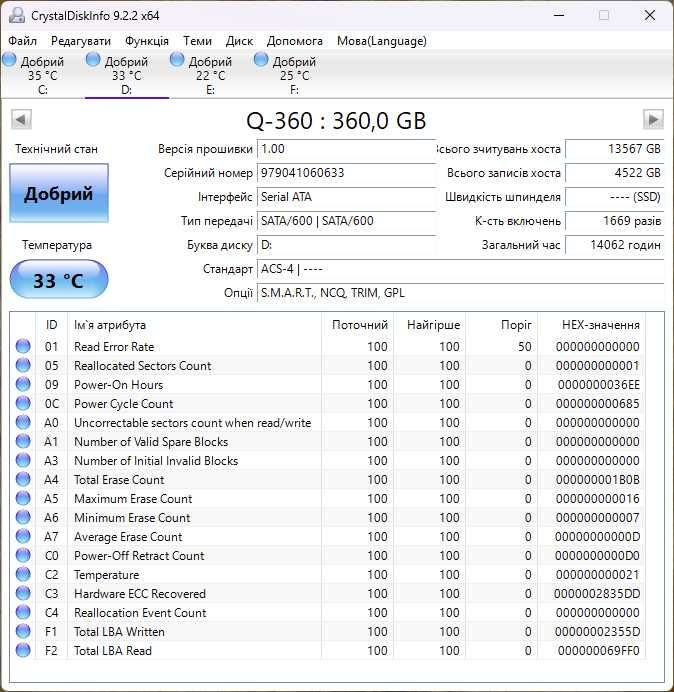Click the total hours value 14062 годин
The width and height of the screenshot is (674, 692).
(x=614, y=244)
